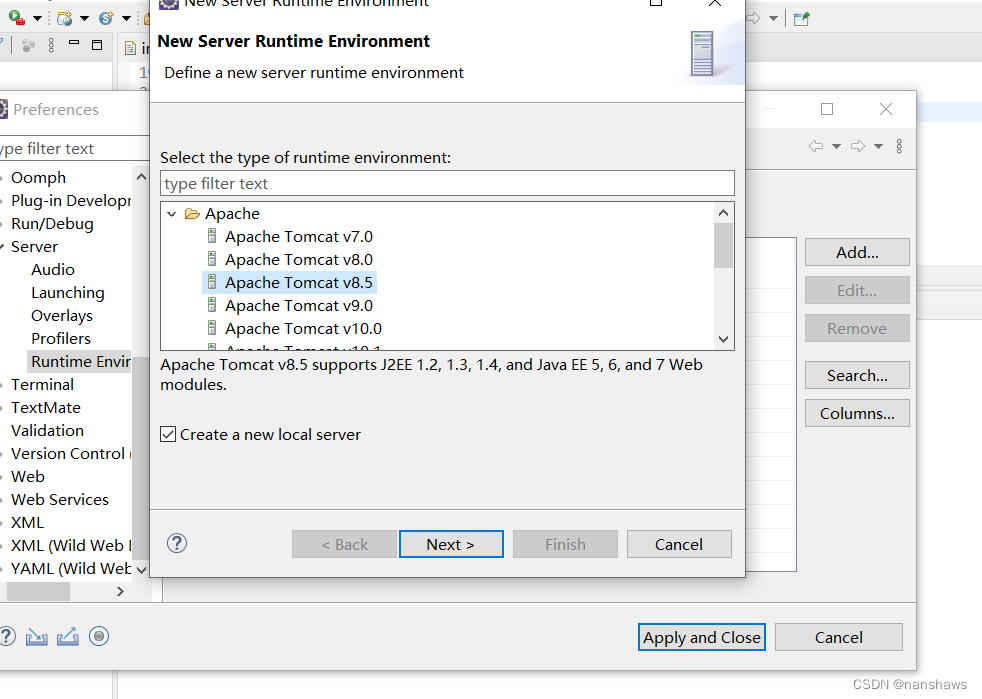Focus the runtime type filter text field
982x699 pixels.
[x=447, y=184]
